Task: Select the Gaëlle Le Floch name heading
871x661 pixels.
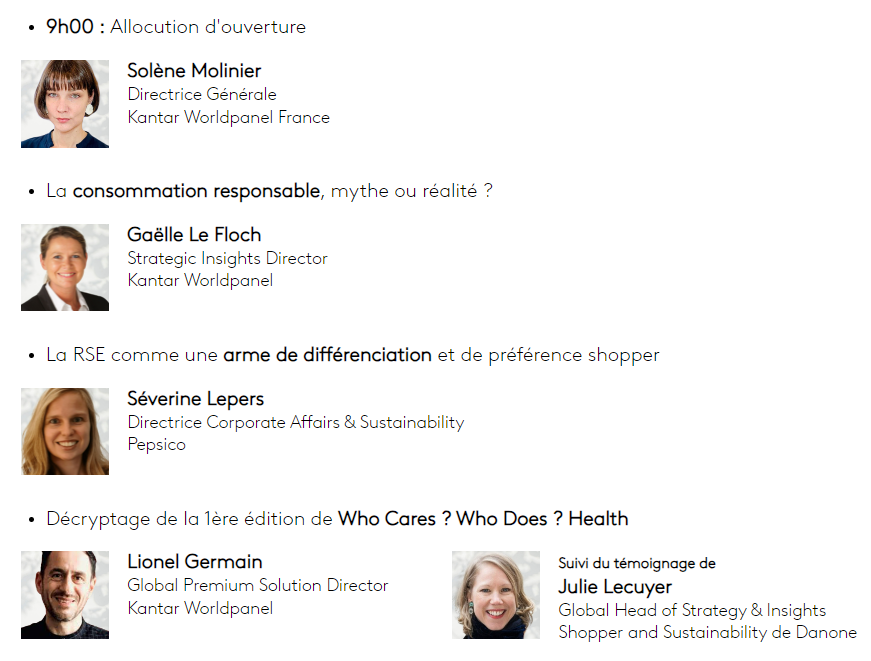Action: [x=194, y=235]
